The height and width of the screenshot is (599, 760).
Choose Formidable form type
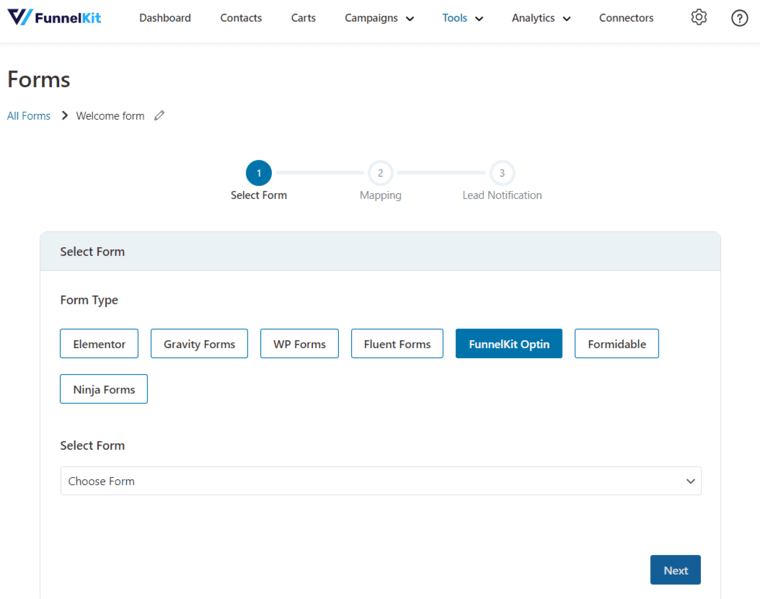(x=617, y=344)
